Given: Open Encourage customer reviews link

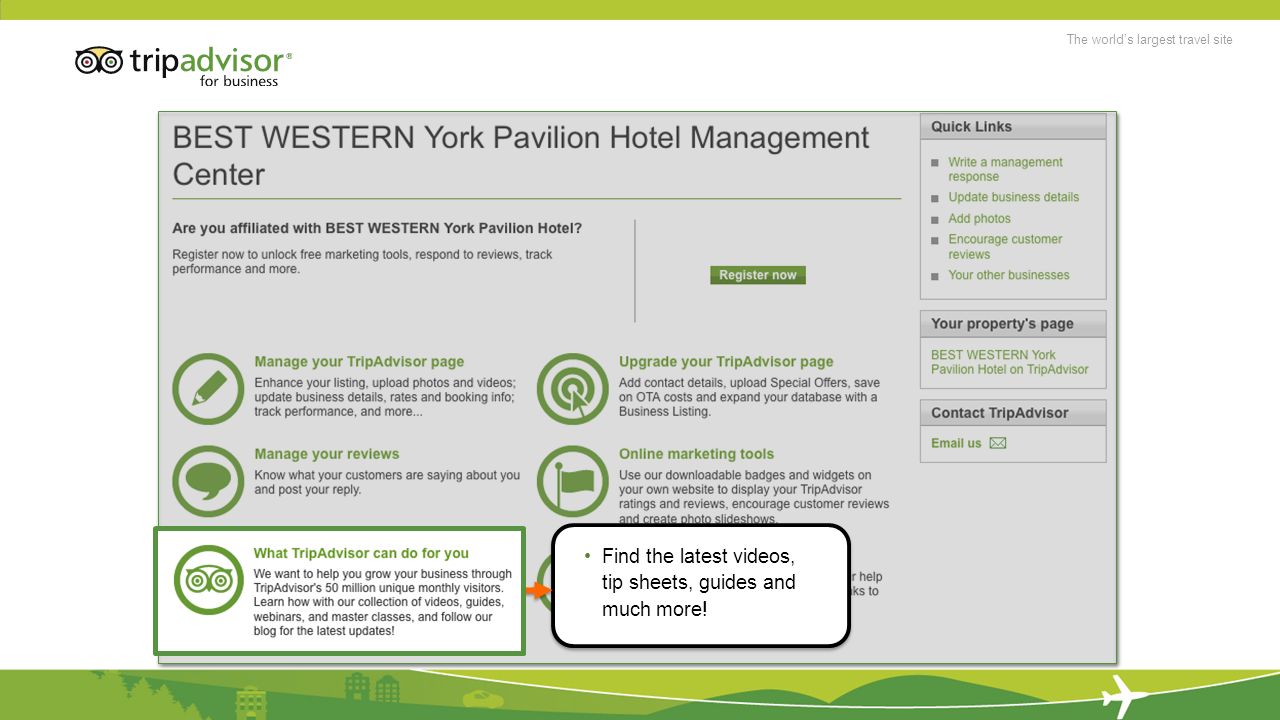Looking at the screenshot, I should [1005, 247].
